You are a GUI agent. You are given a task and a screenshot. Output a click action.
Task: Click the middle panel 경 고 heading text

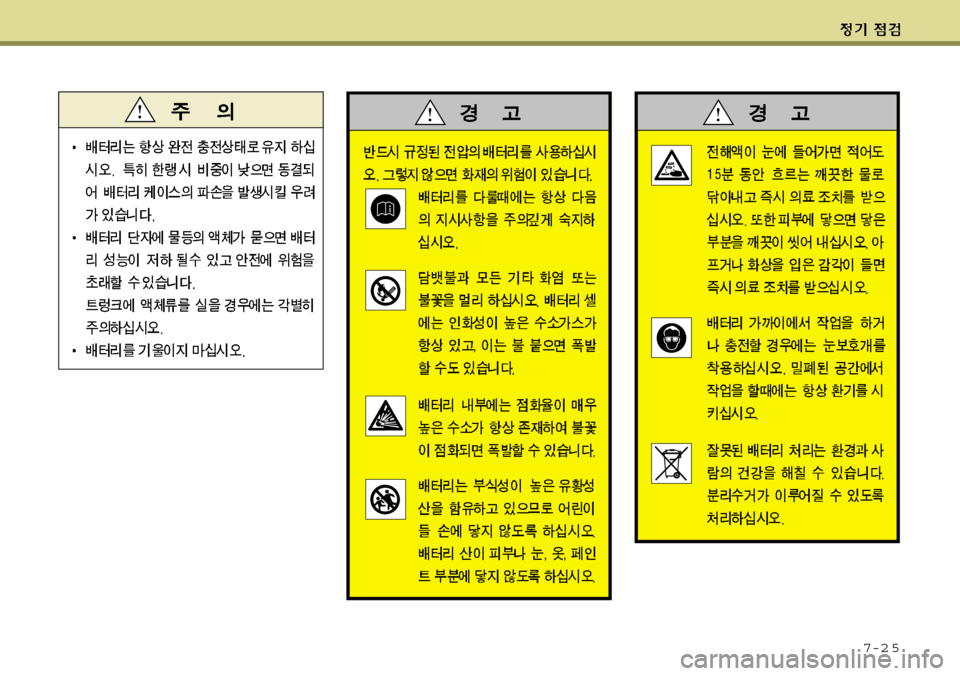pos(490,113)
